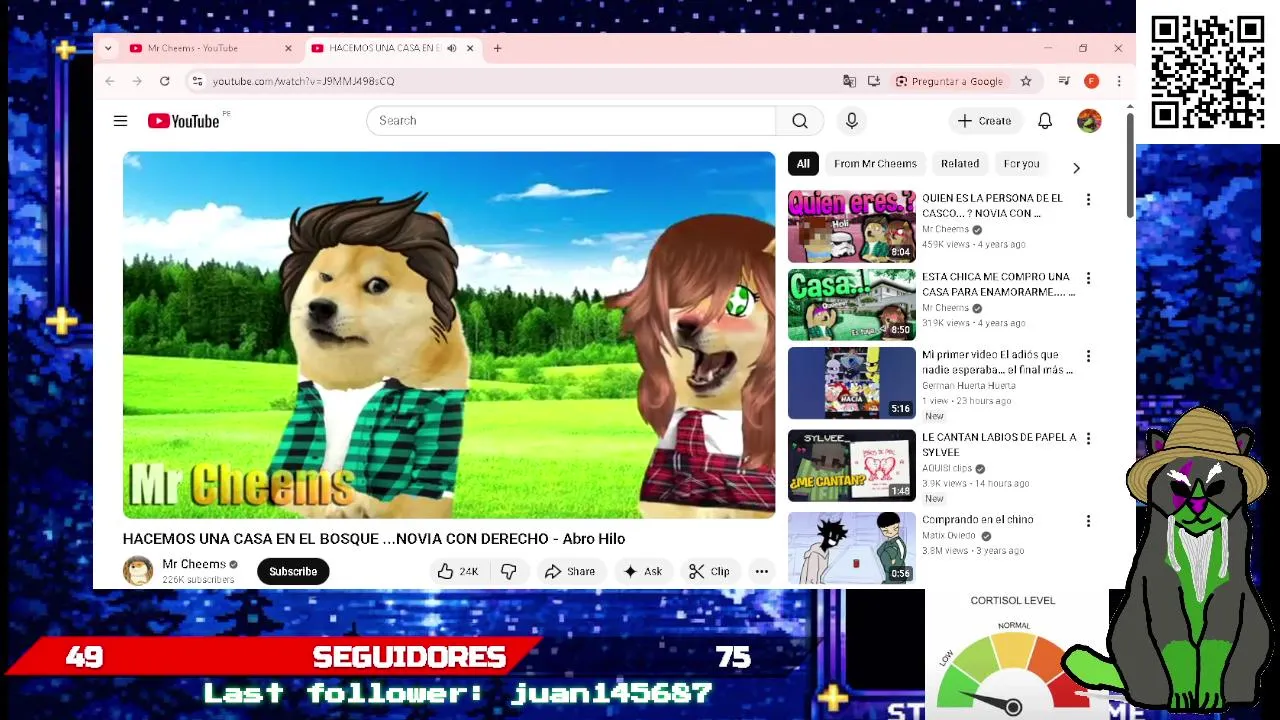Play the Quien eres thumbnail video

851,226
